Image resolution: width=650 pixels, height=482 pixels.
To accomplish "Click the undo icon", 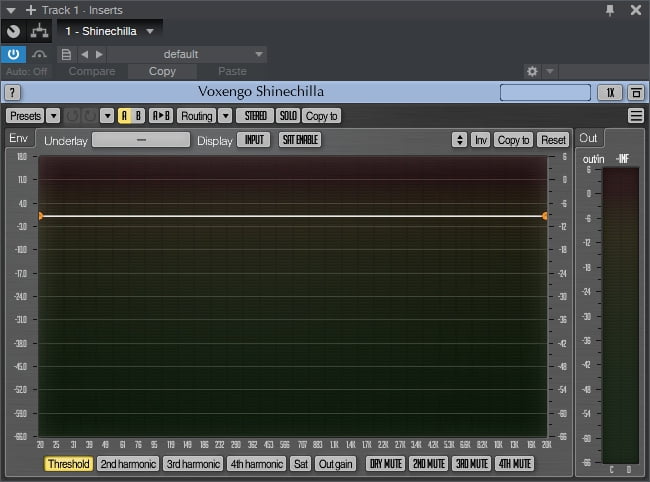I will click(72, 116).
